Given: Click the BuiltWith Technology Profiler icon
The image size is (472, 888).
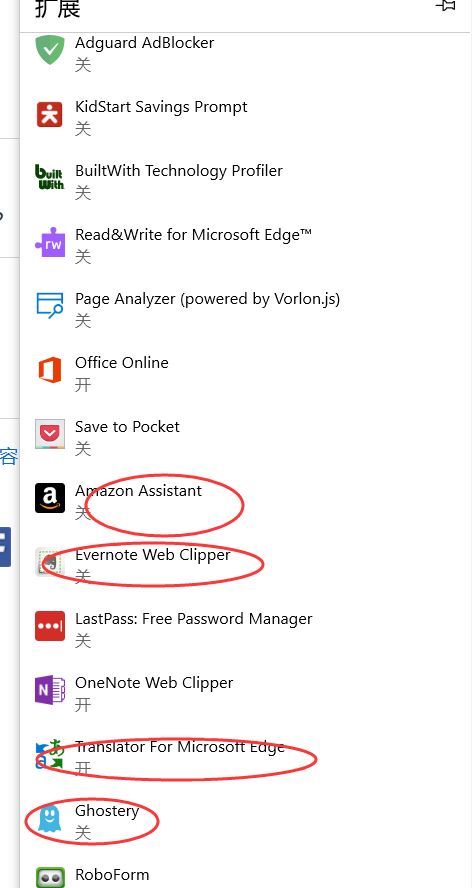Looking at the screenshot, I should [x=50, y=178].
